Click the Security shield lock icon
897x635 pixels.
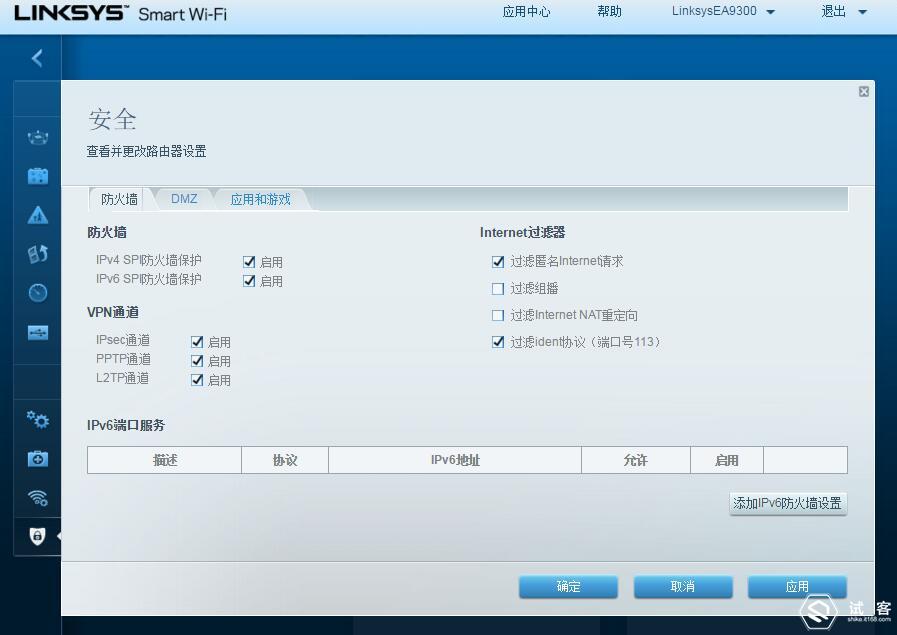pyautogui.click(x=37, y=537)
